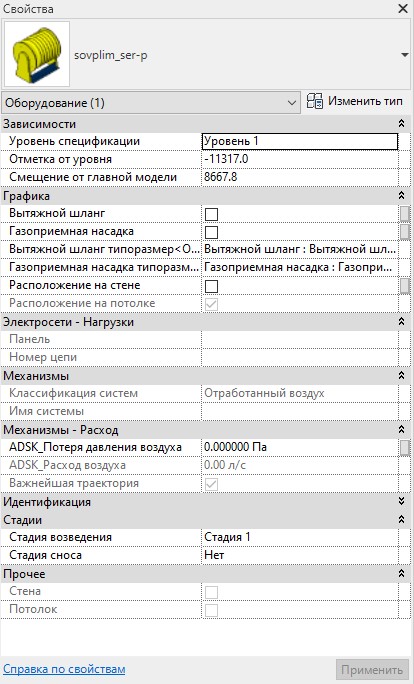The image size is (414, 684).
Task: Click the Свойства panel title
Action: click(x=28, y=9)
